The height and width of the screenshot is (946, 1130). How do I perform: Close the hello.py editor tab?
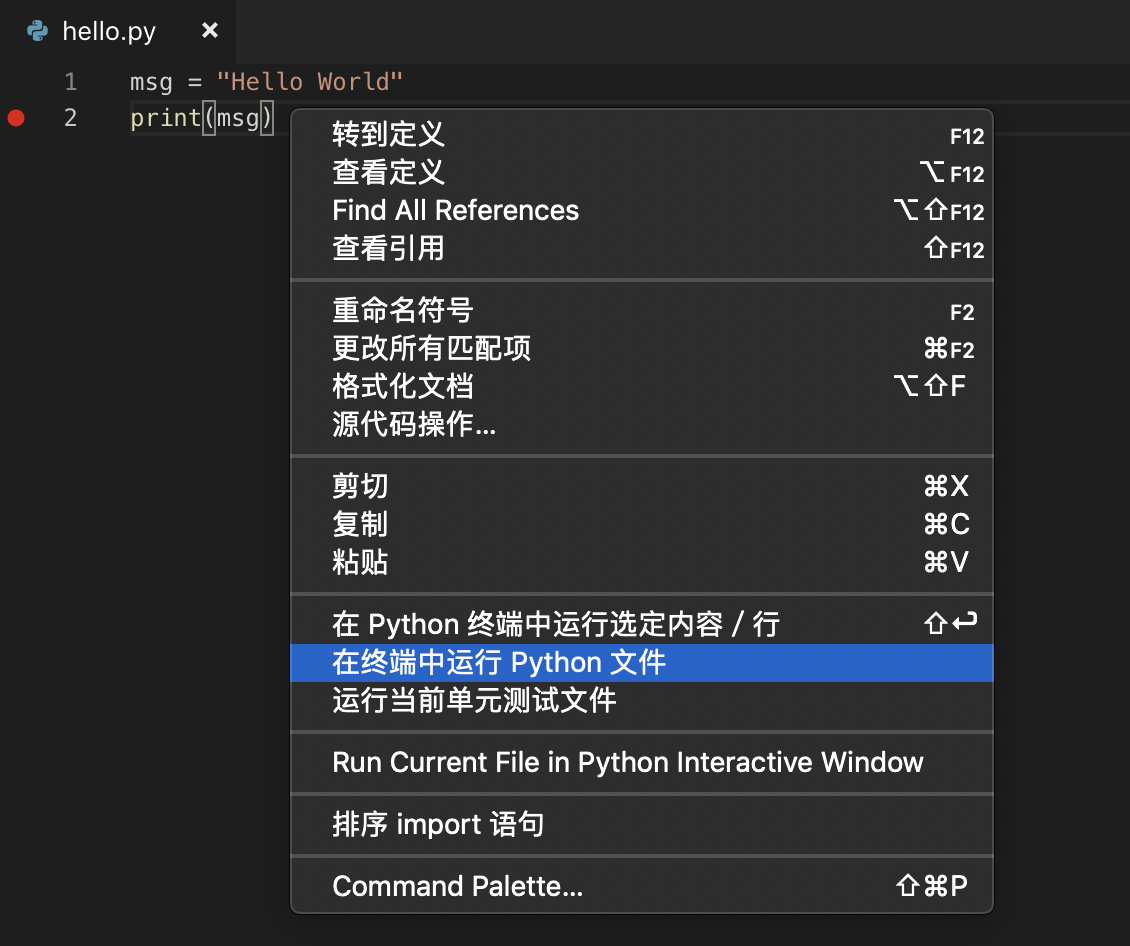click(x=210, y=30)
